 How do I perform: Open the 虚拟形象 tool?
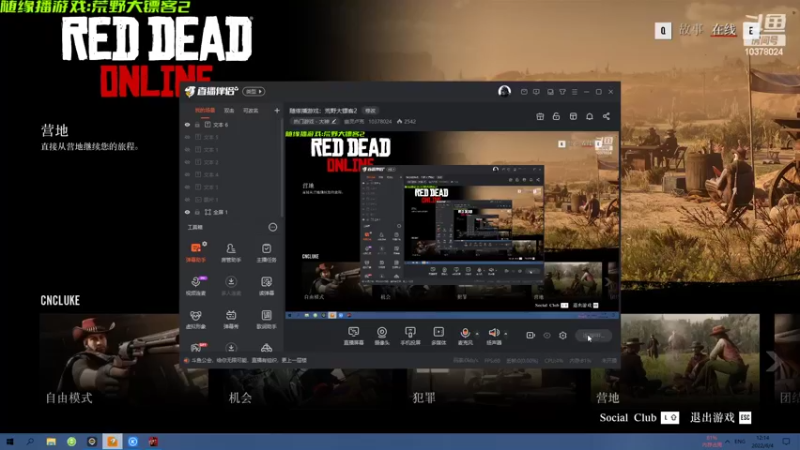(195, 319)
